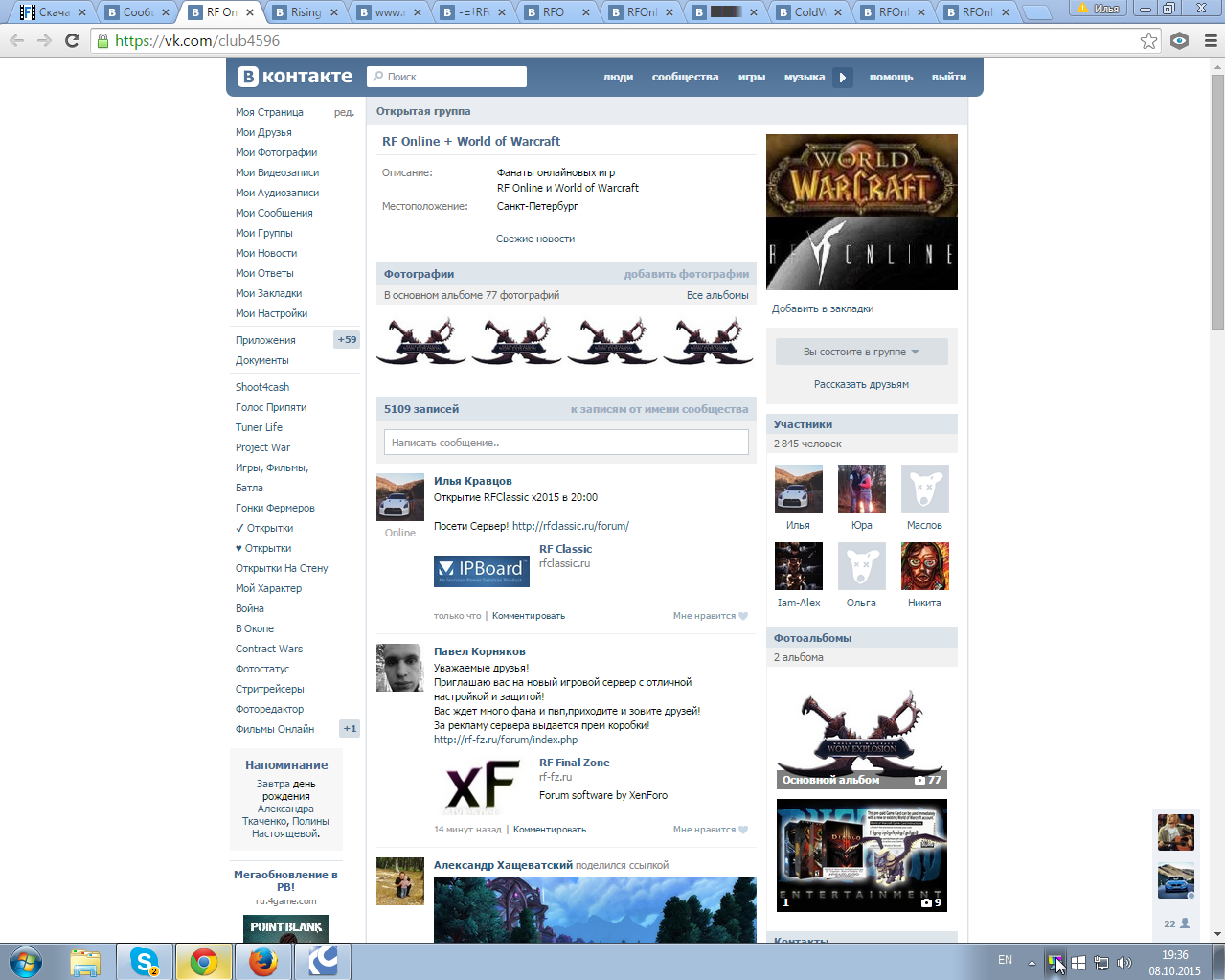
Task: Open the IPBoard link preview image
Action: (x=482, y=571)
